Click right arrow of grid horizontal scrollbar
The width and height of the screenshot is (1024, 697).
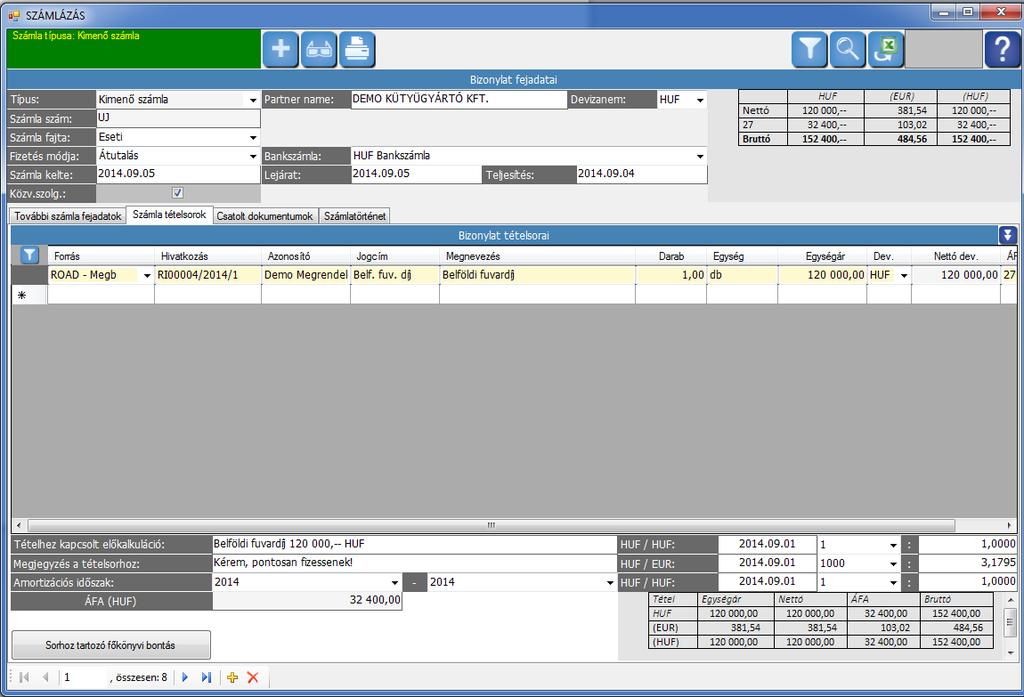(x=1009, y=525)
